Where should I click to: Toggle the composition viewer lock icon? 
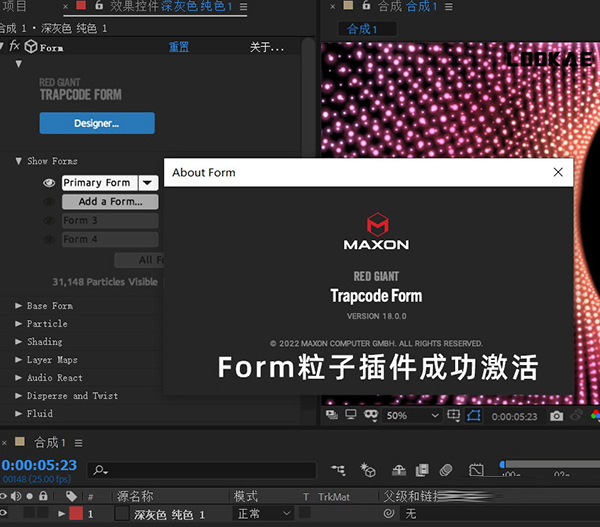(x=366, y=5)
